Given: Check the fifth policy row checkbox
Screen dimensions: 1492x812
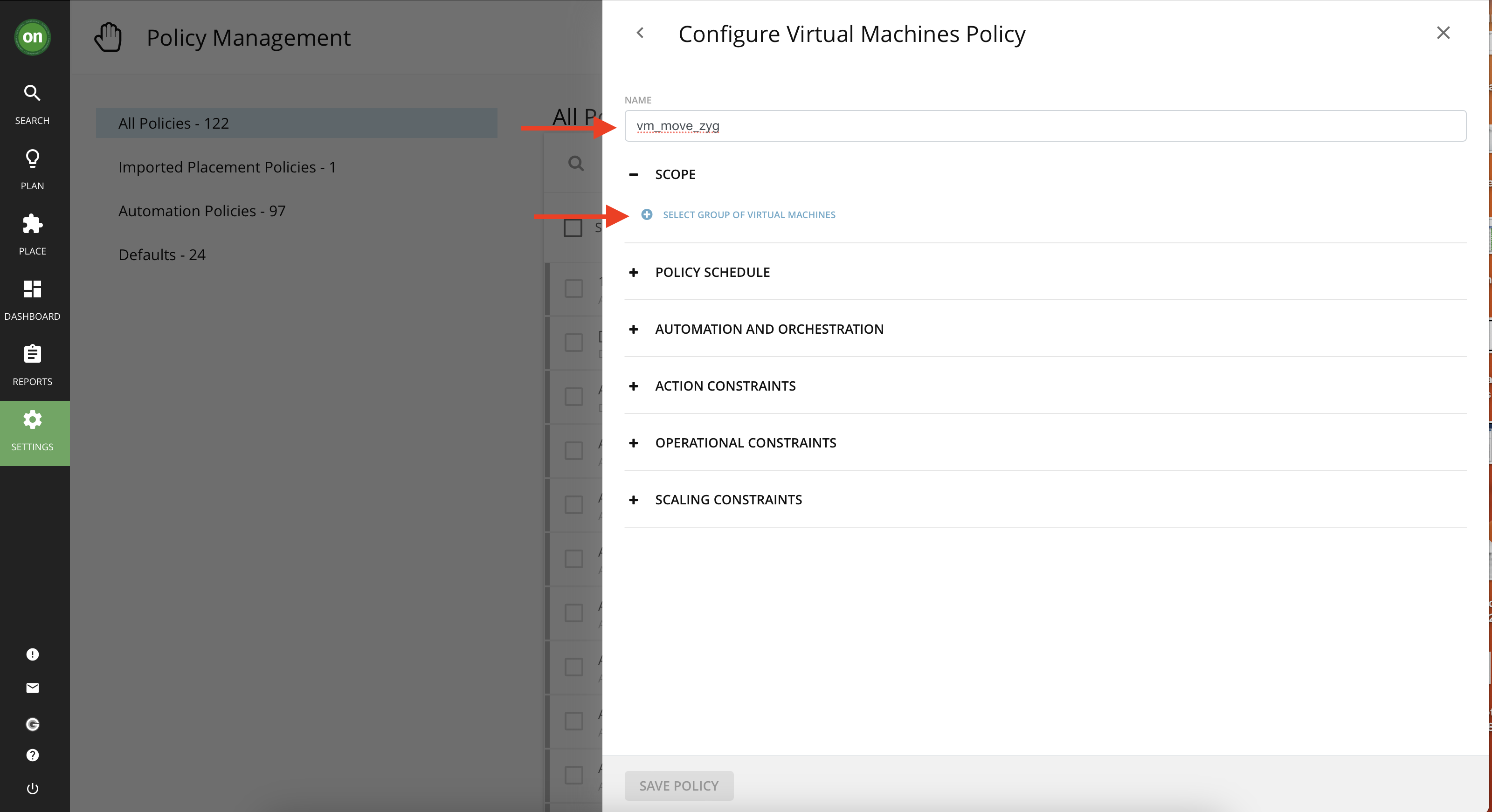Looking at the screenshot, I should 573,504.
